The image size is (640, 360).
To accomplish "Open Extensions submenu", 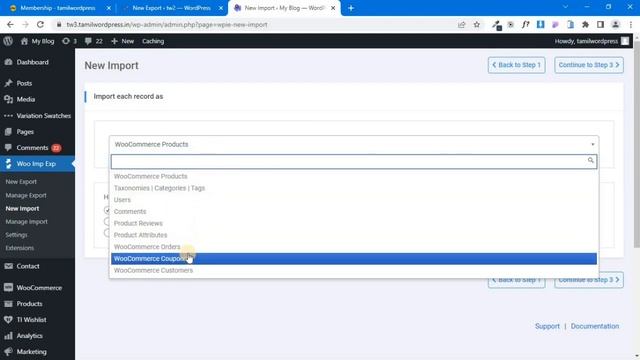I will pos(20,248).
